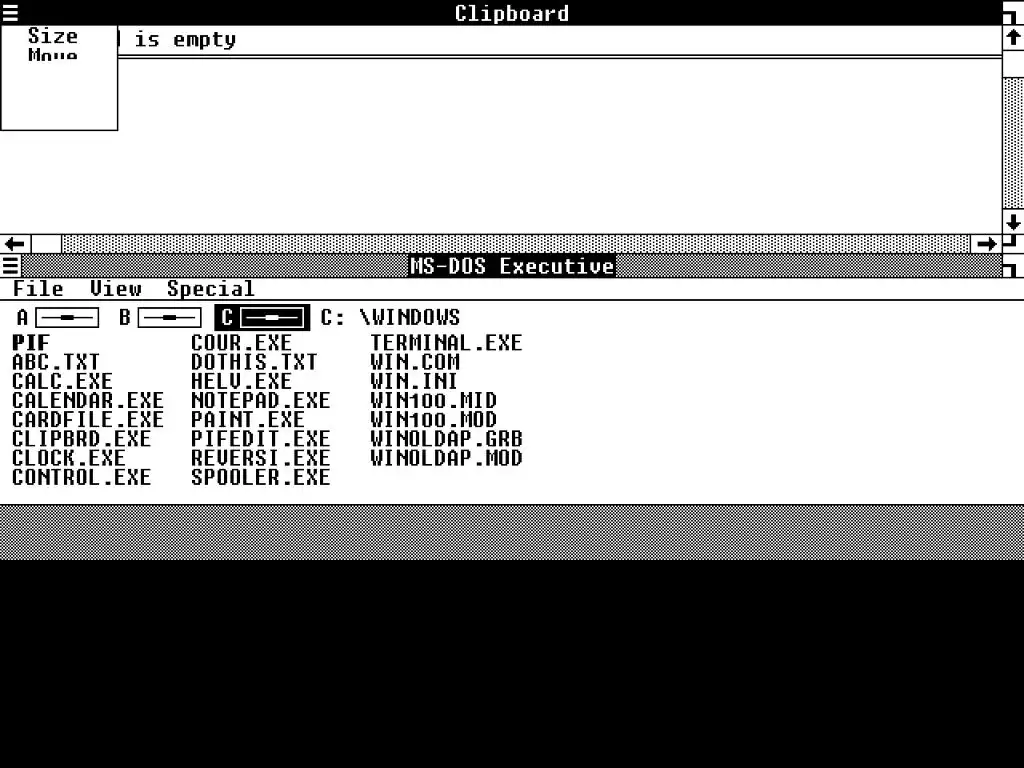This screenshot has height=768, width=1024.
Task: Select PIFEDIT.EXE file
Action: coord(261,439)
